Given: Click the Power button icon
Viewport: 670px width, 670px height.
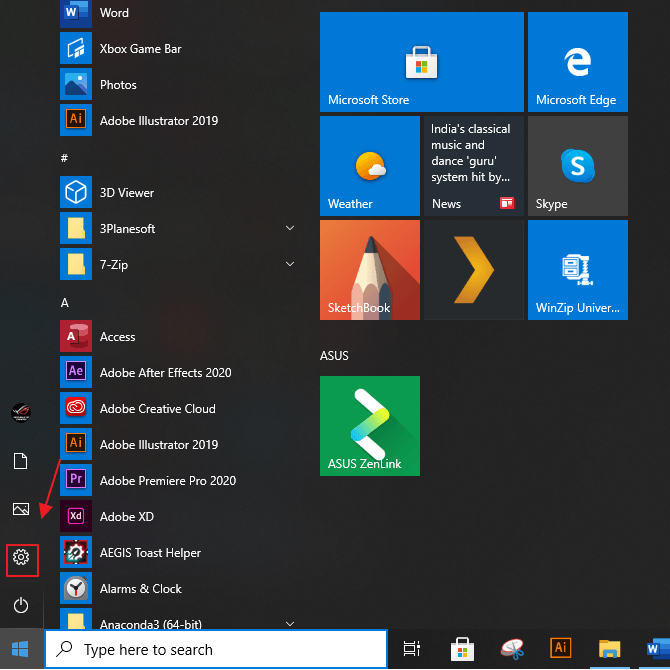Looking at the screenshot, I should coord(21,605).
